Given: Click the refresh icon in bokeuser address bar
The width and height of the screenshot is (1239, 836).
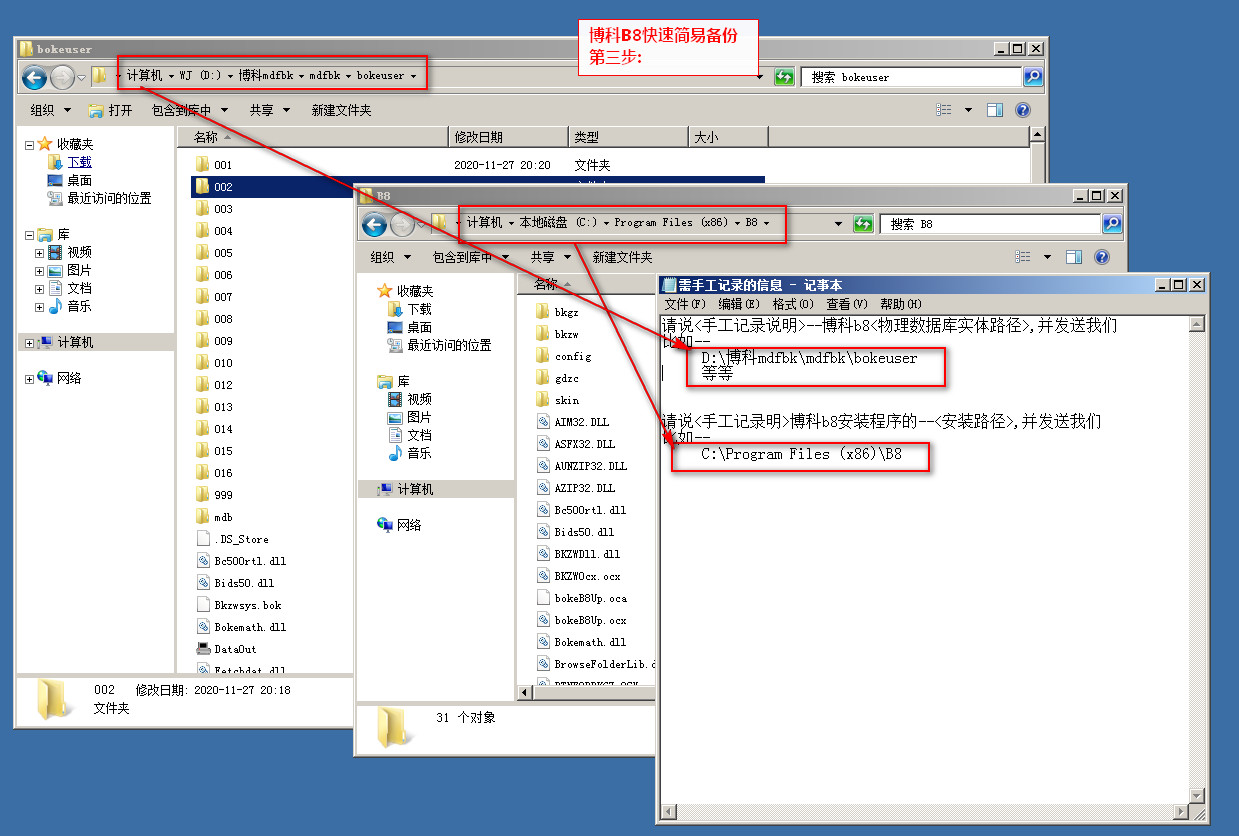Looking at the screenshot, I should tap(784, 77).
